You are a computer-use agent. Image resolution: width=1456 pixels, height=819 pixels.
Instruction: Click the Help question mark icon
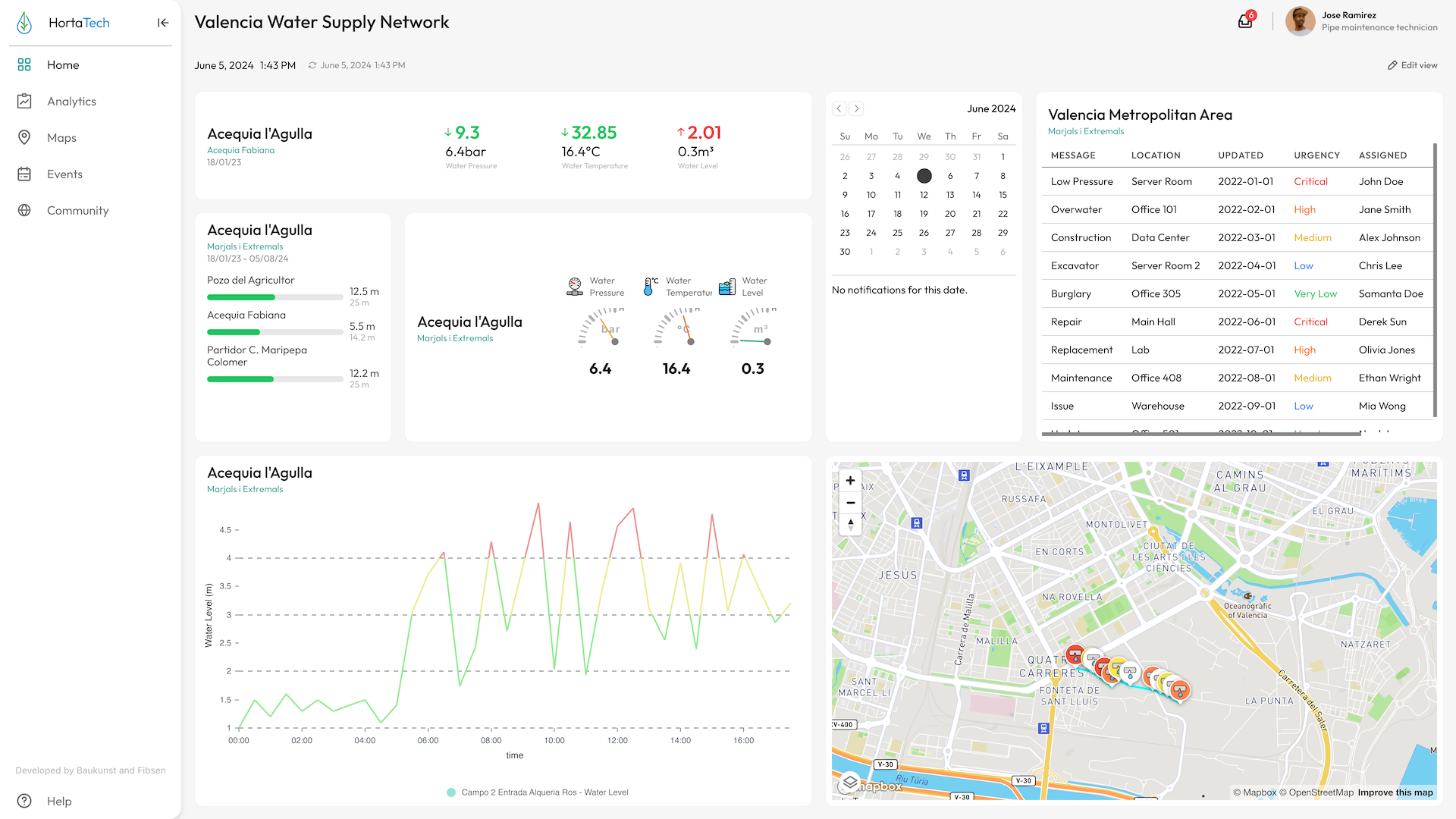tap(24, 801)
